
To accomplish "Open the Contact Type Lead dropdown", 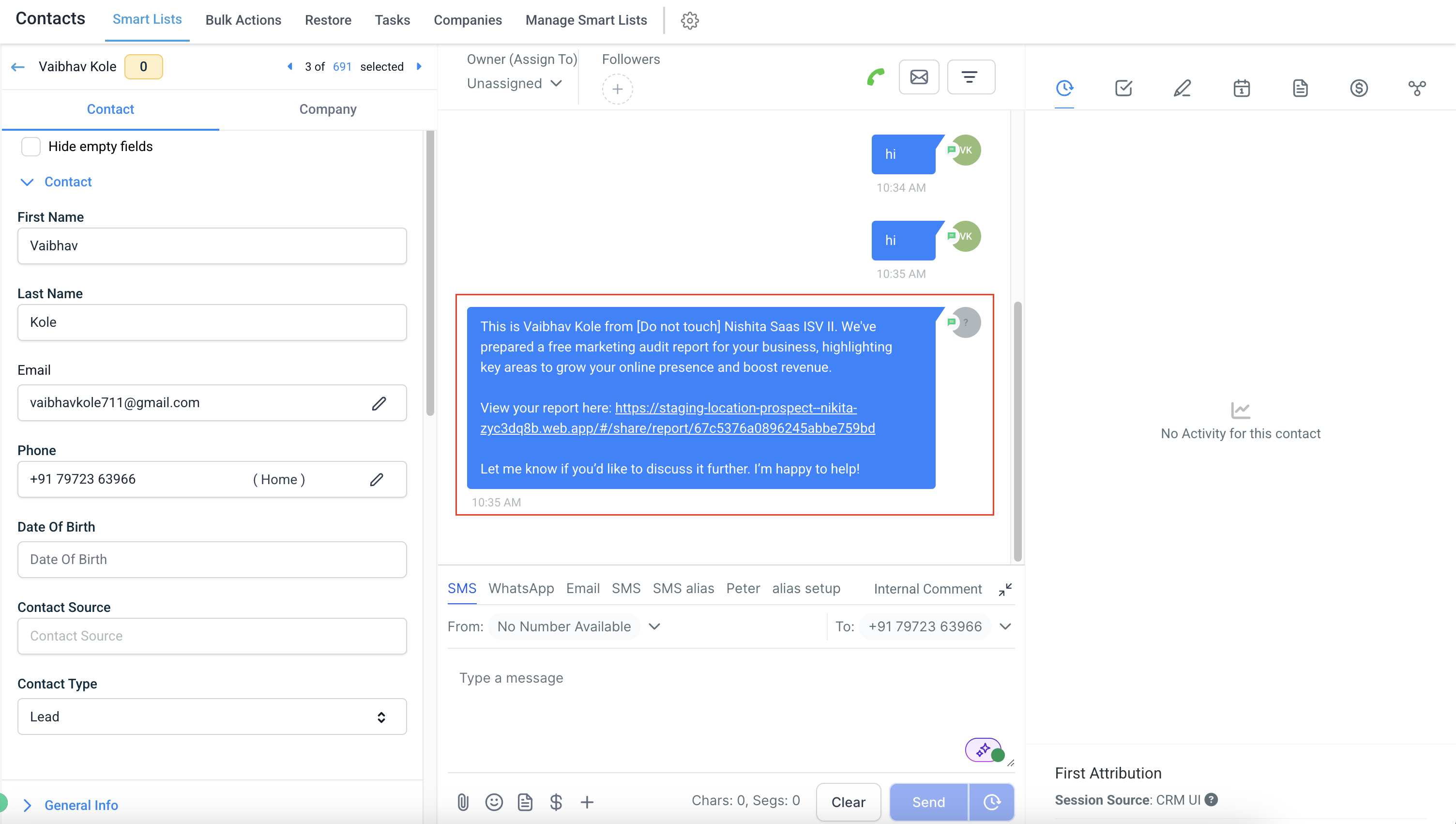I will point(212,717).
